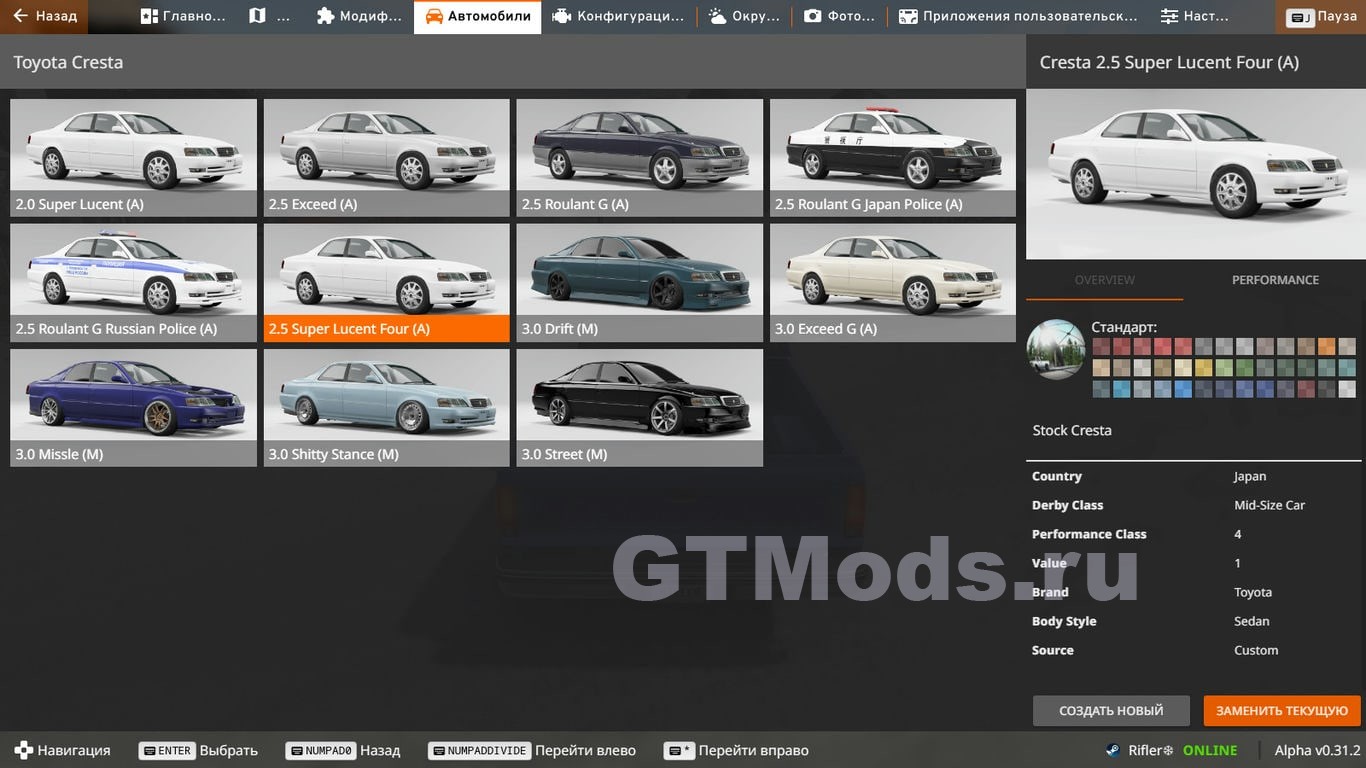1366x768 pixels.
Task: Click the Performance Class label
Action: [x=1089, y=534]
